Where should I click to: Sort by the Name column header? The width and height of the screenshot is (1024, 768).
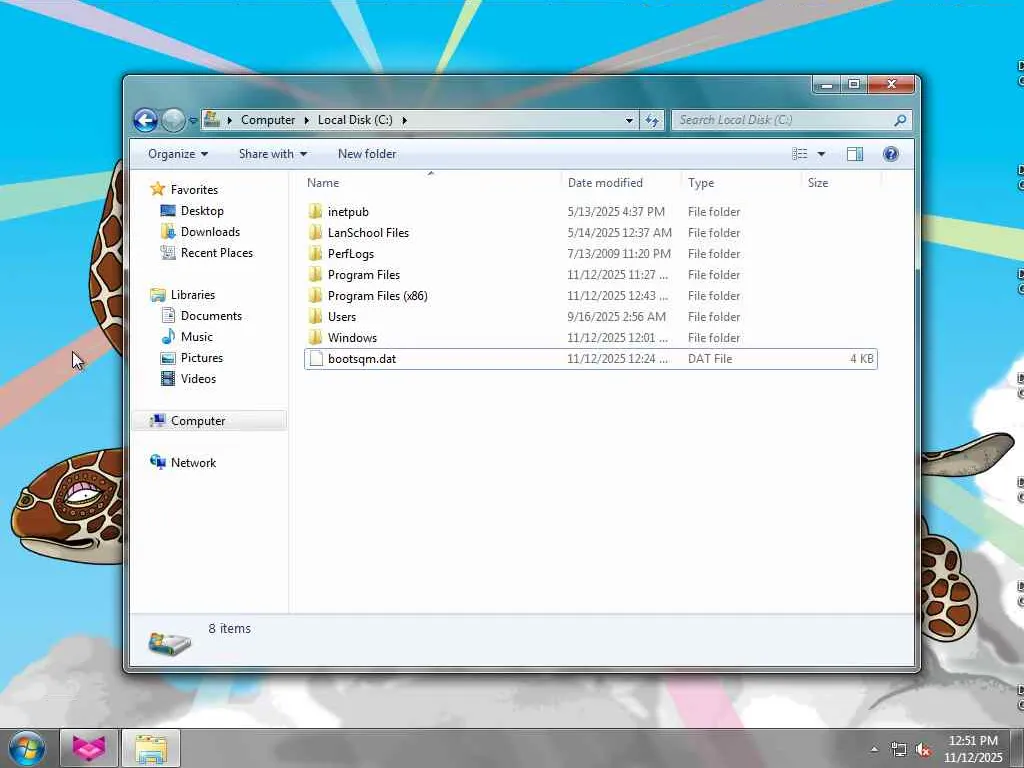(x=431, y=183)
